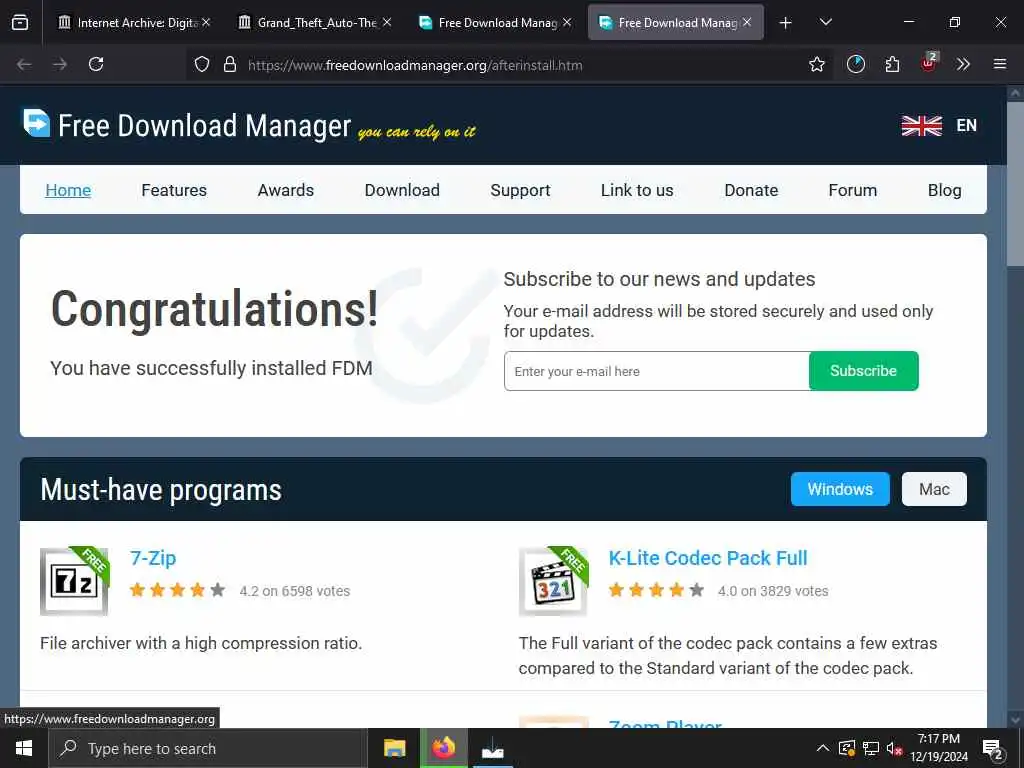Open Firefox View icon in tab bar
This screenshot has width=1024, height=768.
point(20,22)
